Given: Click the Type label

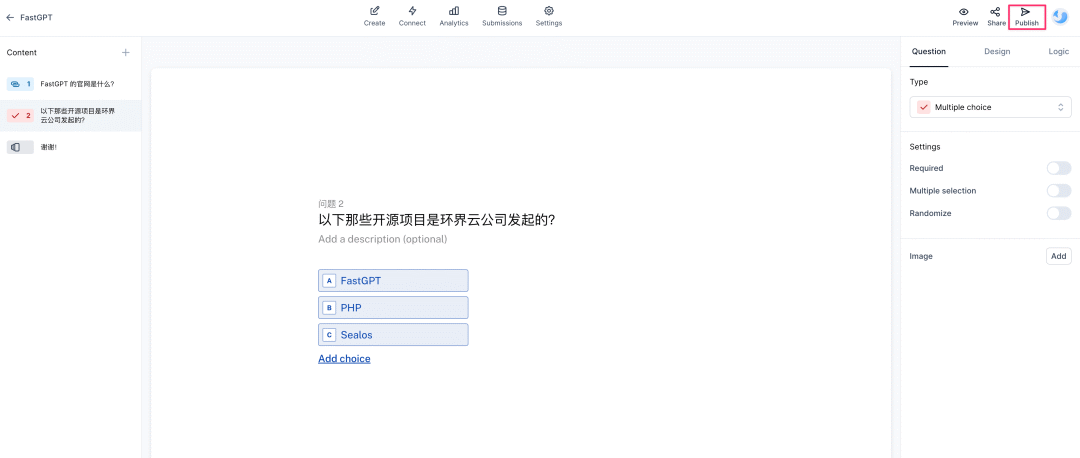Looking at the screenshot, I should pyautogui.click(x=919, y=82).
